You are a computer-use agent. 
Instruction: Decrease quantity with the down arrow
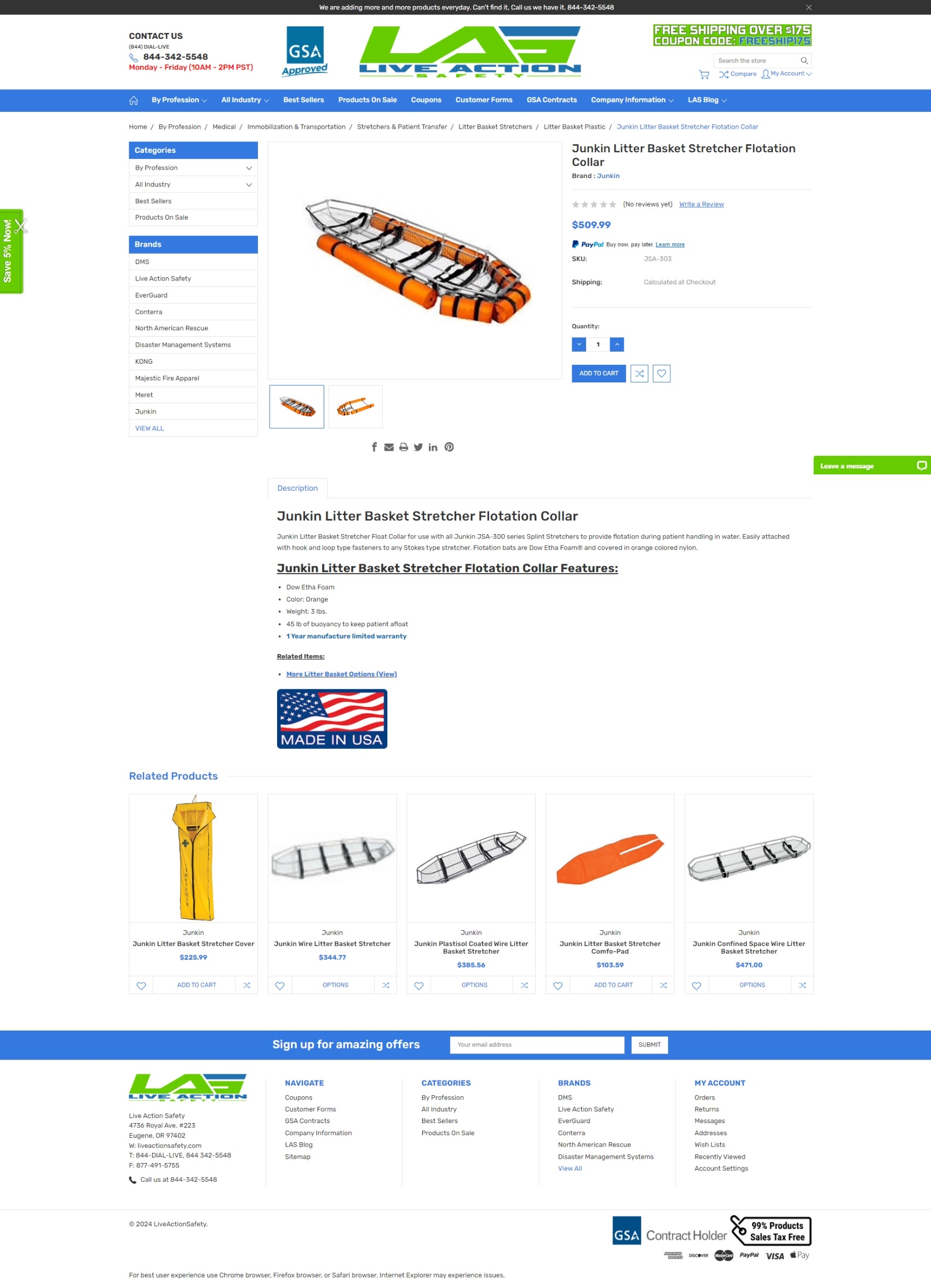coord(578,344)
